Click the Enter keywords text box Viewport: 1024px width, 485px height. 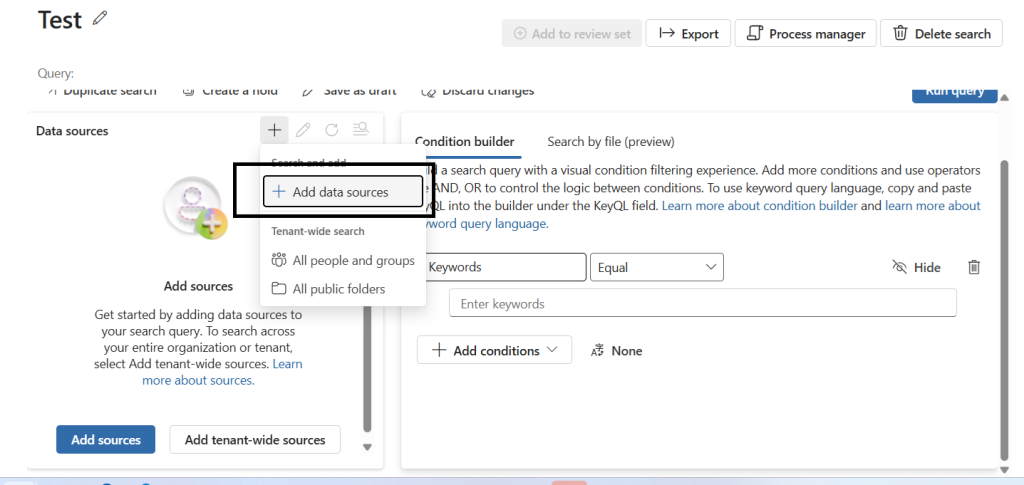[703, 304]
